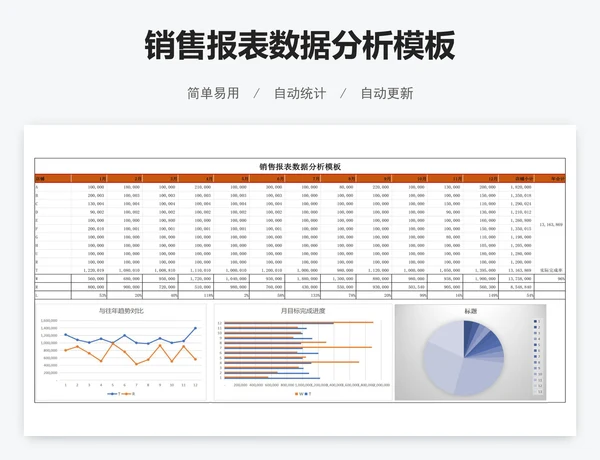Click the long orange bar for month 12

(x=298, y=322)
